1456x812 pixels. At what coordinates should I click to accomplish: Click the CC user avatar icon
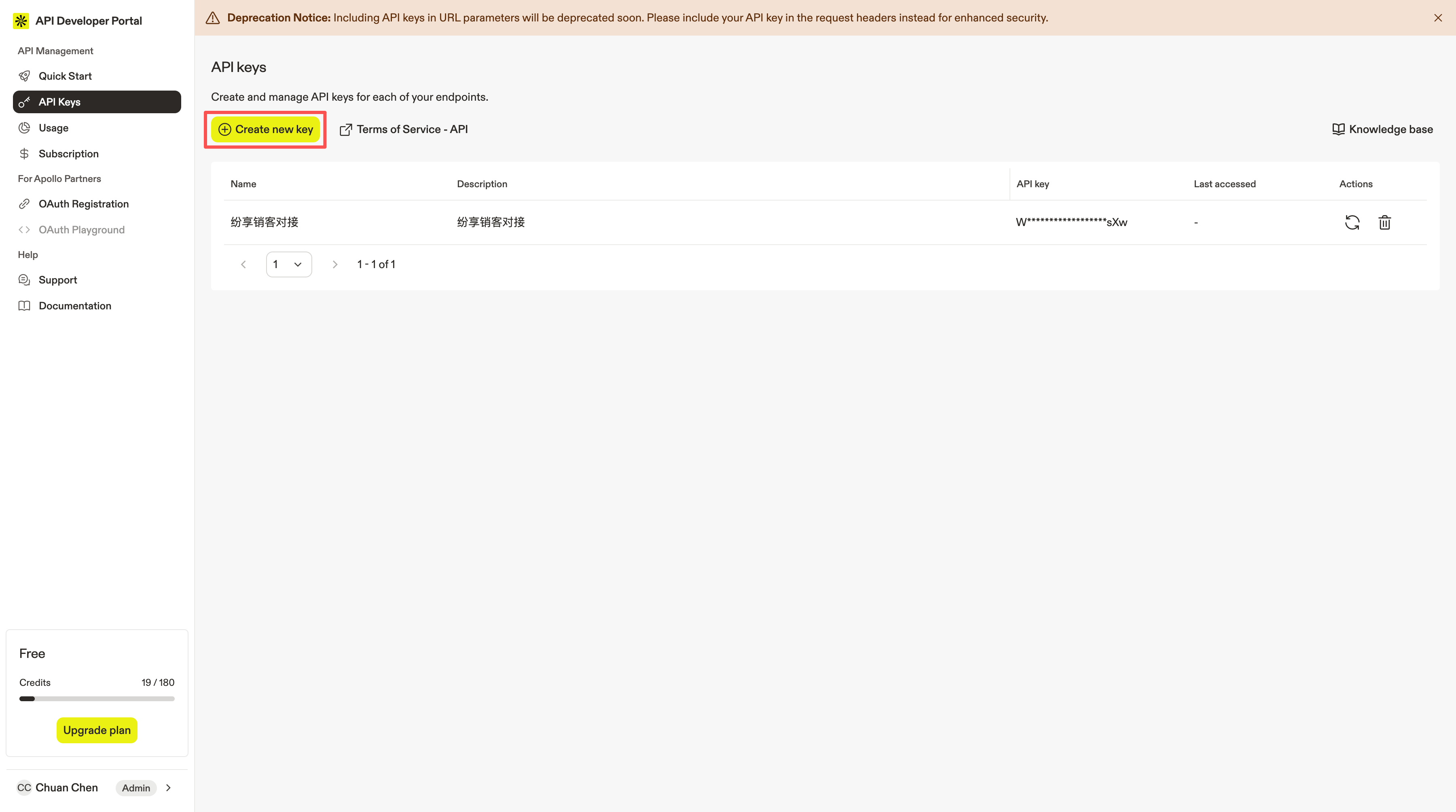[24, 788]
